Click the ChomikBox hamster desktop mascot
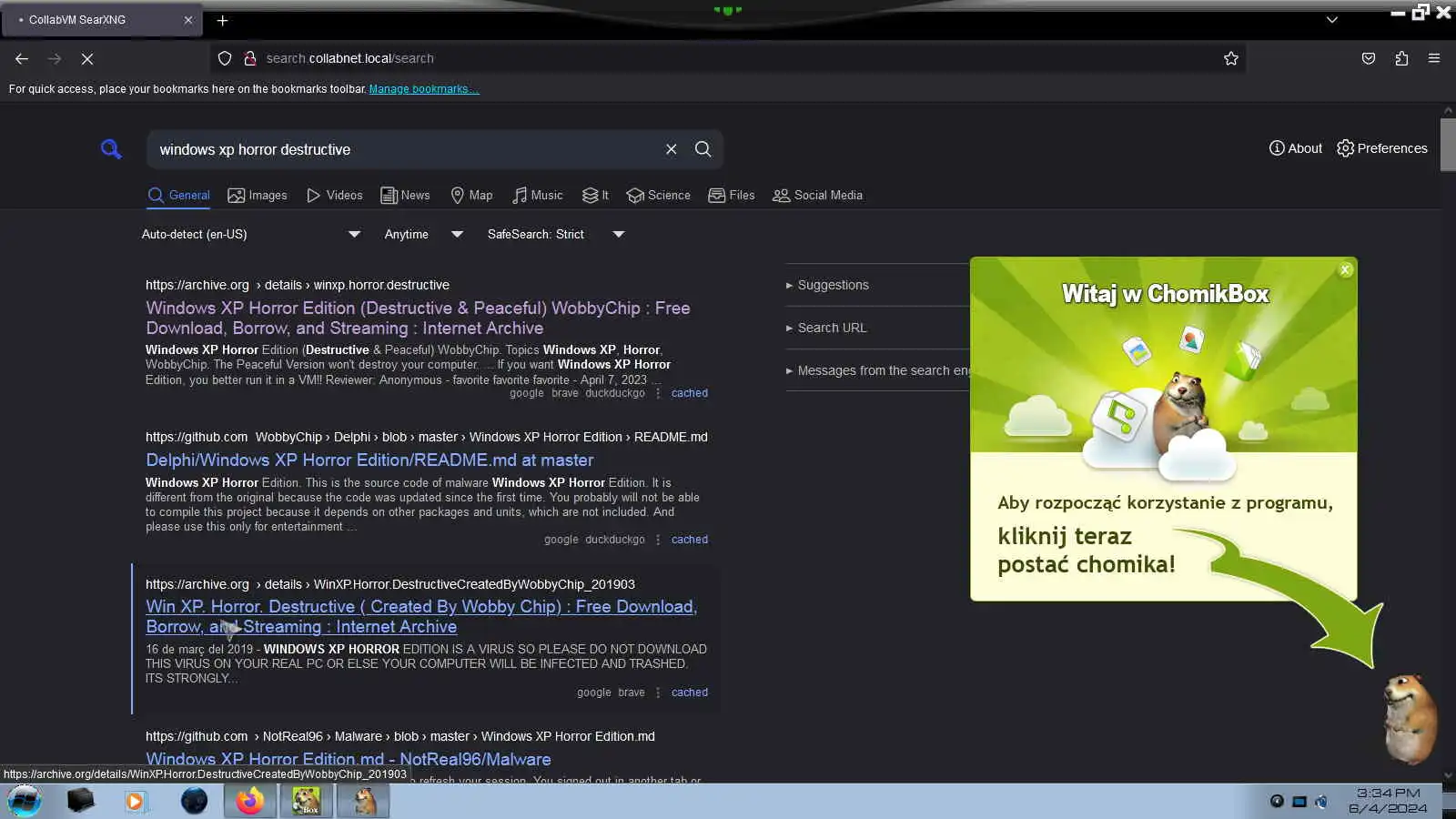1456x819 pixels. [1410, 718]
